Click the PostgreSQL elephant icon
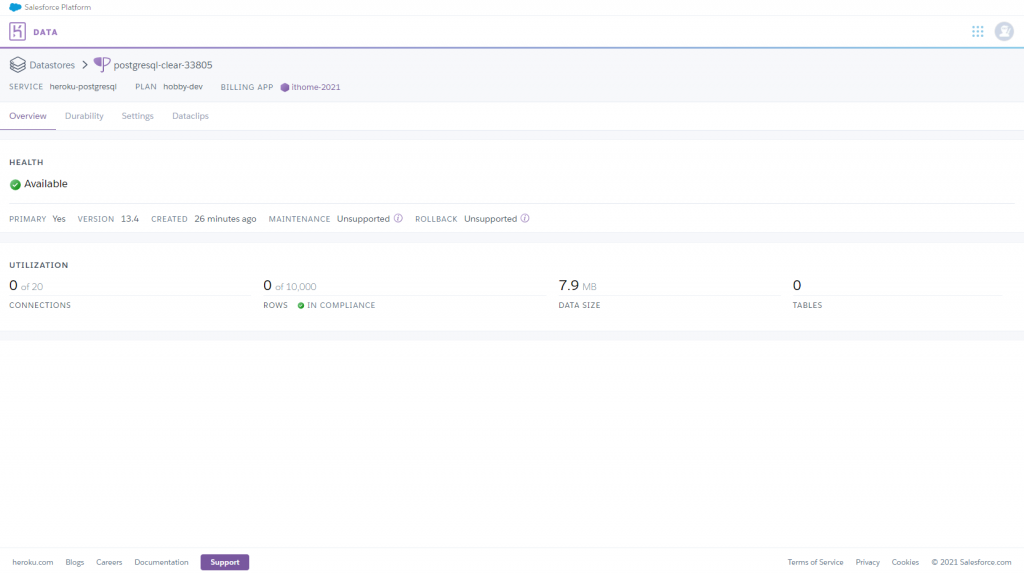1024x574 pixels. [x=102, y=64]
